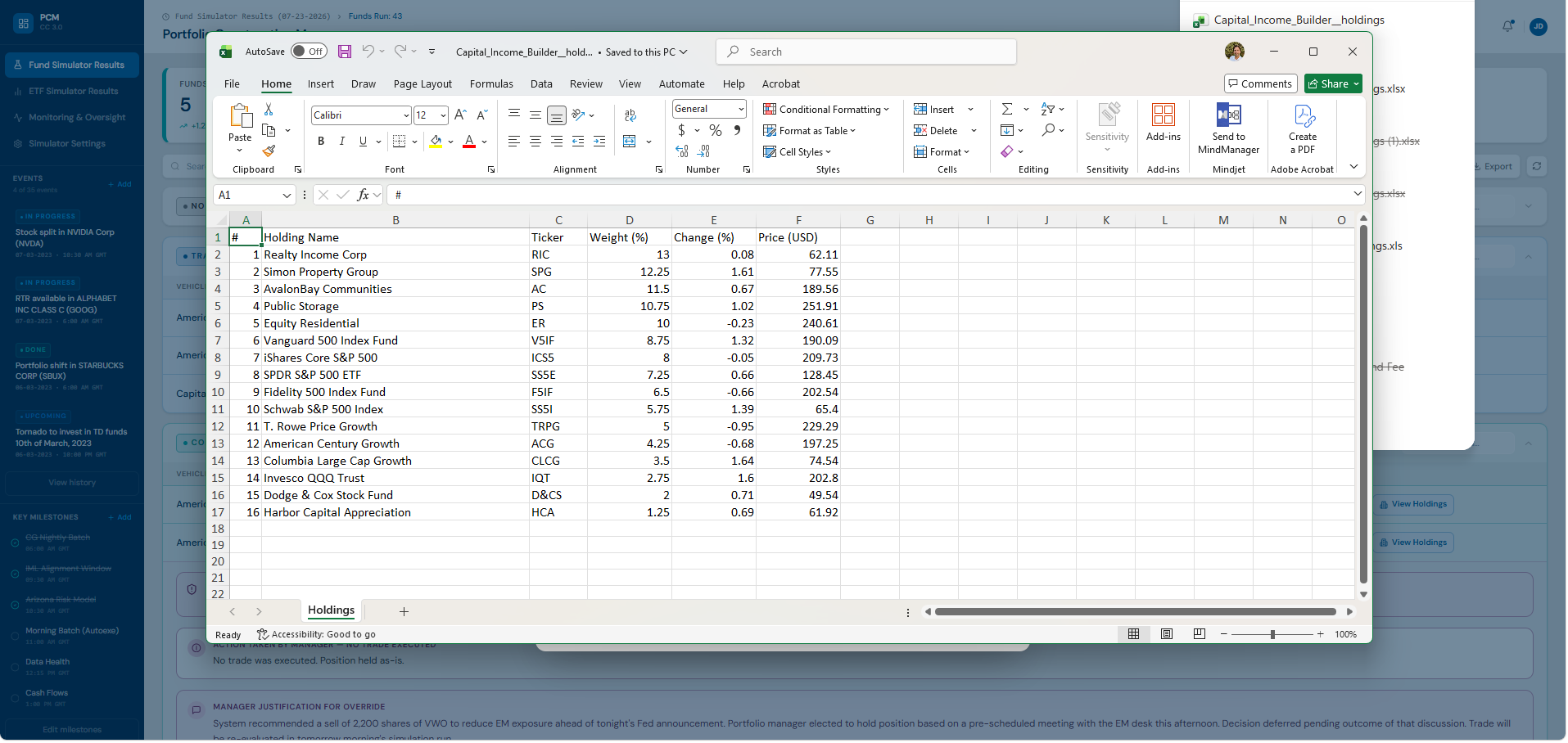Toggle center horizontal alignment

535,142
